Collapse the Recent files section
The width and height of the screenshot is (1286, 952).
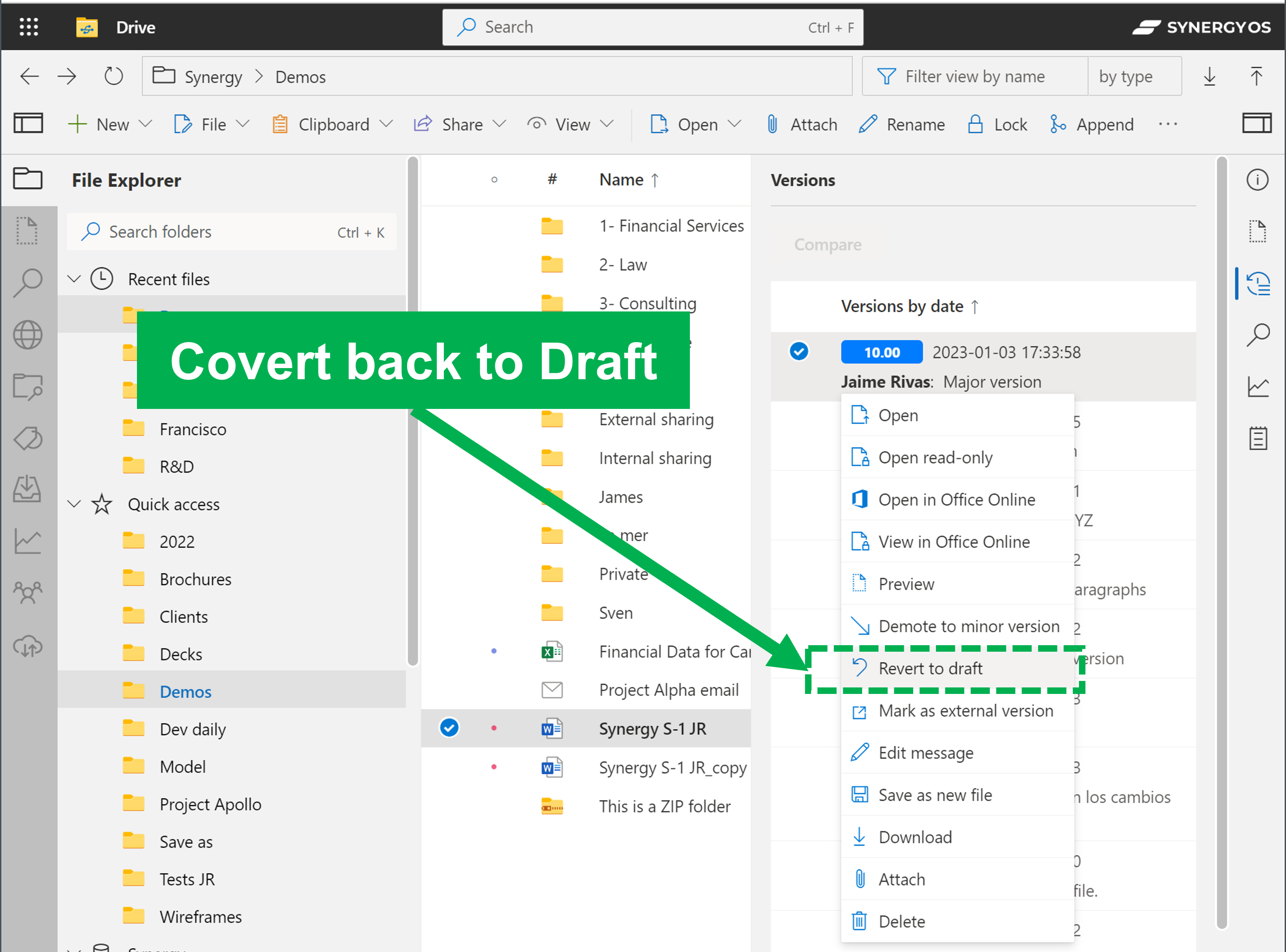pyautogui.click(x=74, y=279)
